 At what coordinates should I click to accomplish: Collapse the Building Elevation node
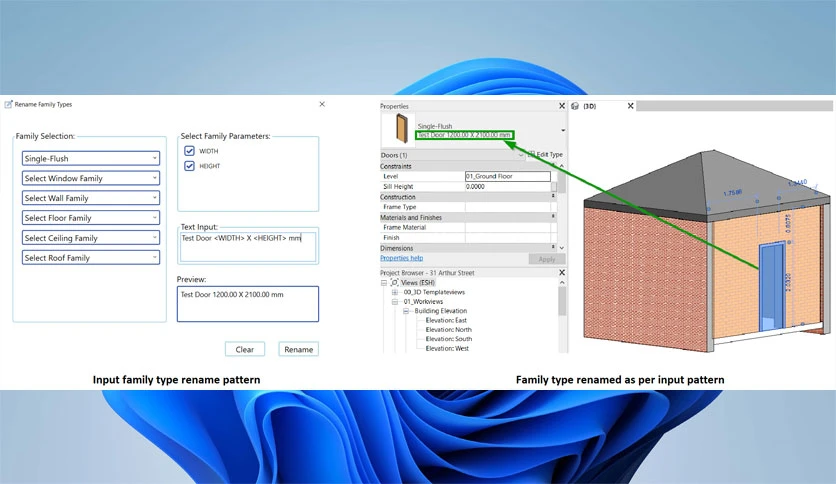pos(406,311)
